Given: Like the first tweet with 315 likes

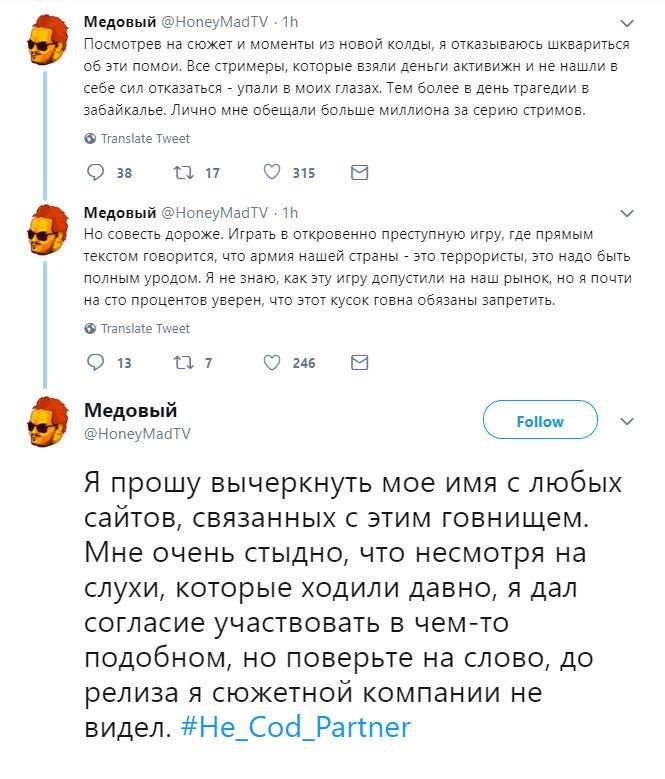Looking at the screenshot, I should pyautogui.click(x=272, y=173).
